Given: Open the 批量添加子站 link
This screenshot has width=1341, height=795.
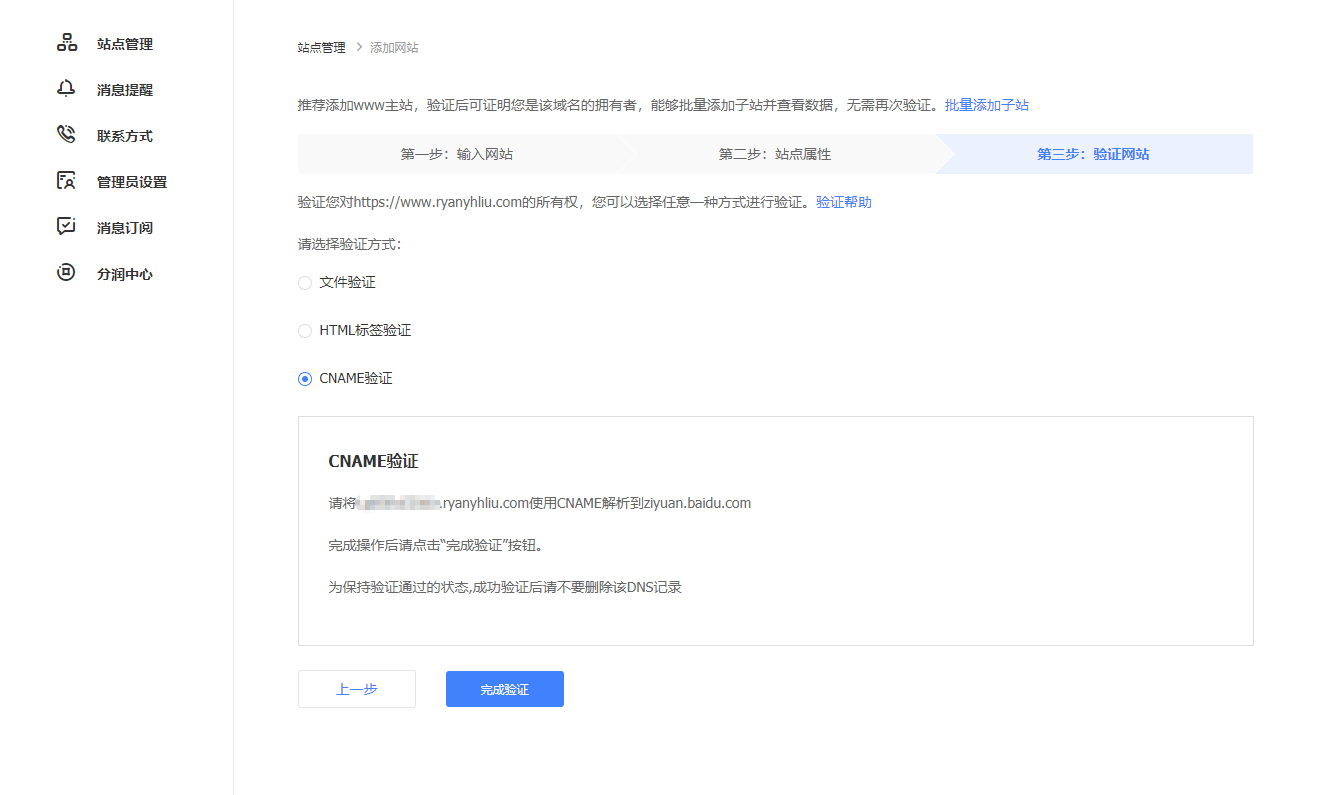Looking at the screenshot, I should (x=987, y=105).
